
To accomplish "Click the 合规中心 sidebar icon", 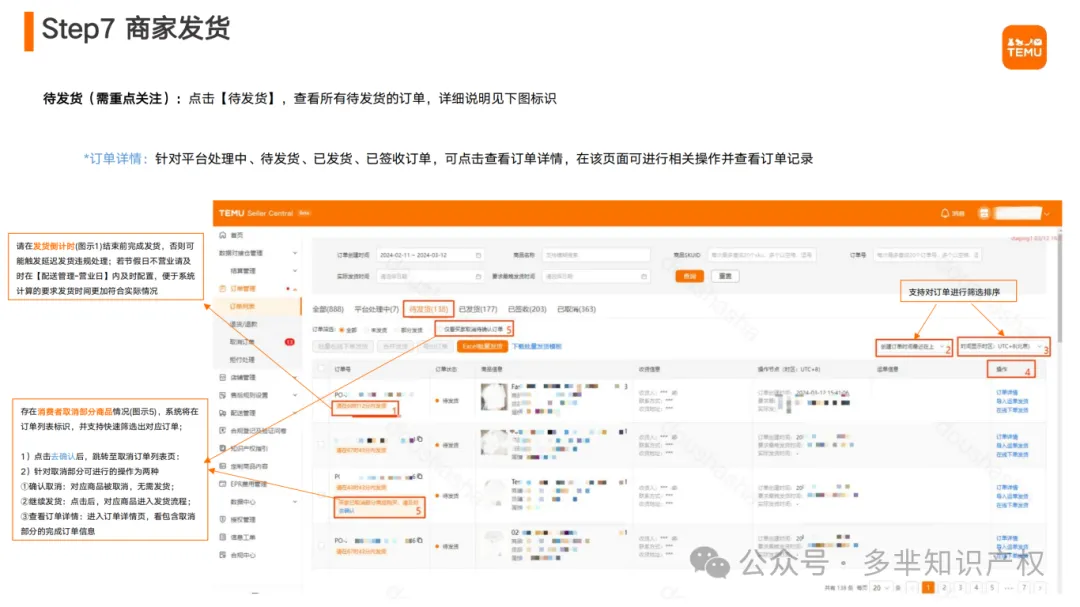I will [x=222, y=555].
